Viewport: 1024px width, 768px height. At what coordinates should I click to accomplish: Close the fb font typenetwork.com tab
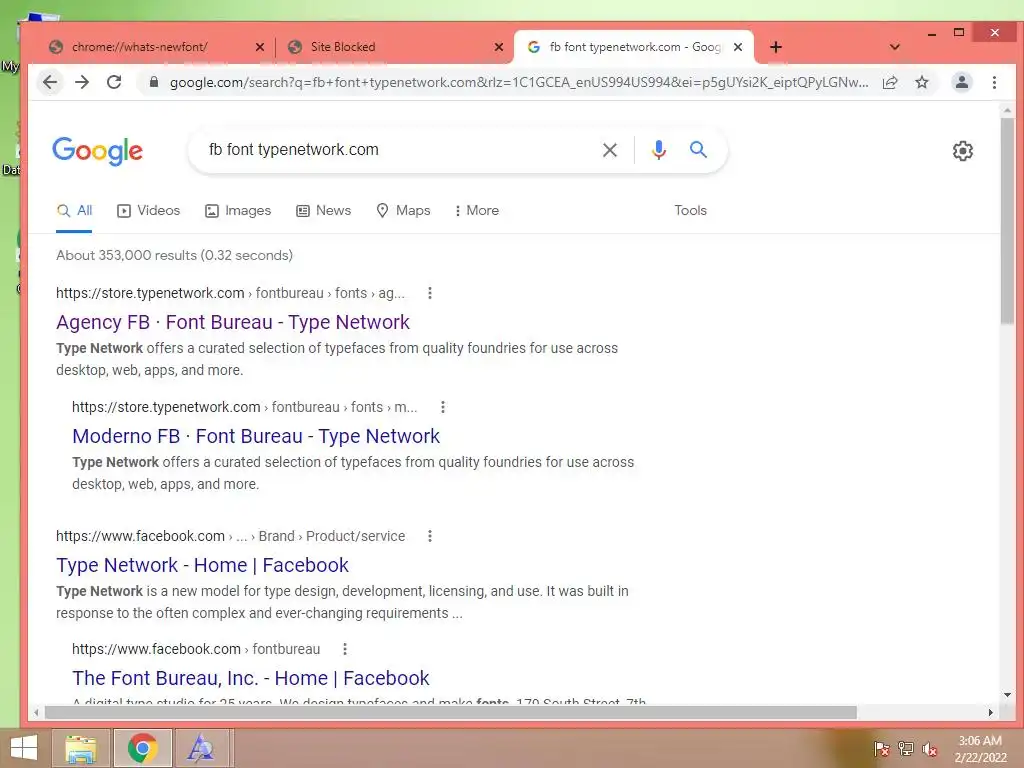(x=737, y=47)
